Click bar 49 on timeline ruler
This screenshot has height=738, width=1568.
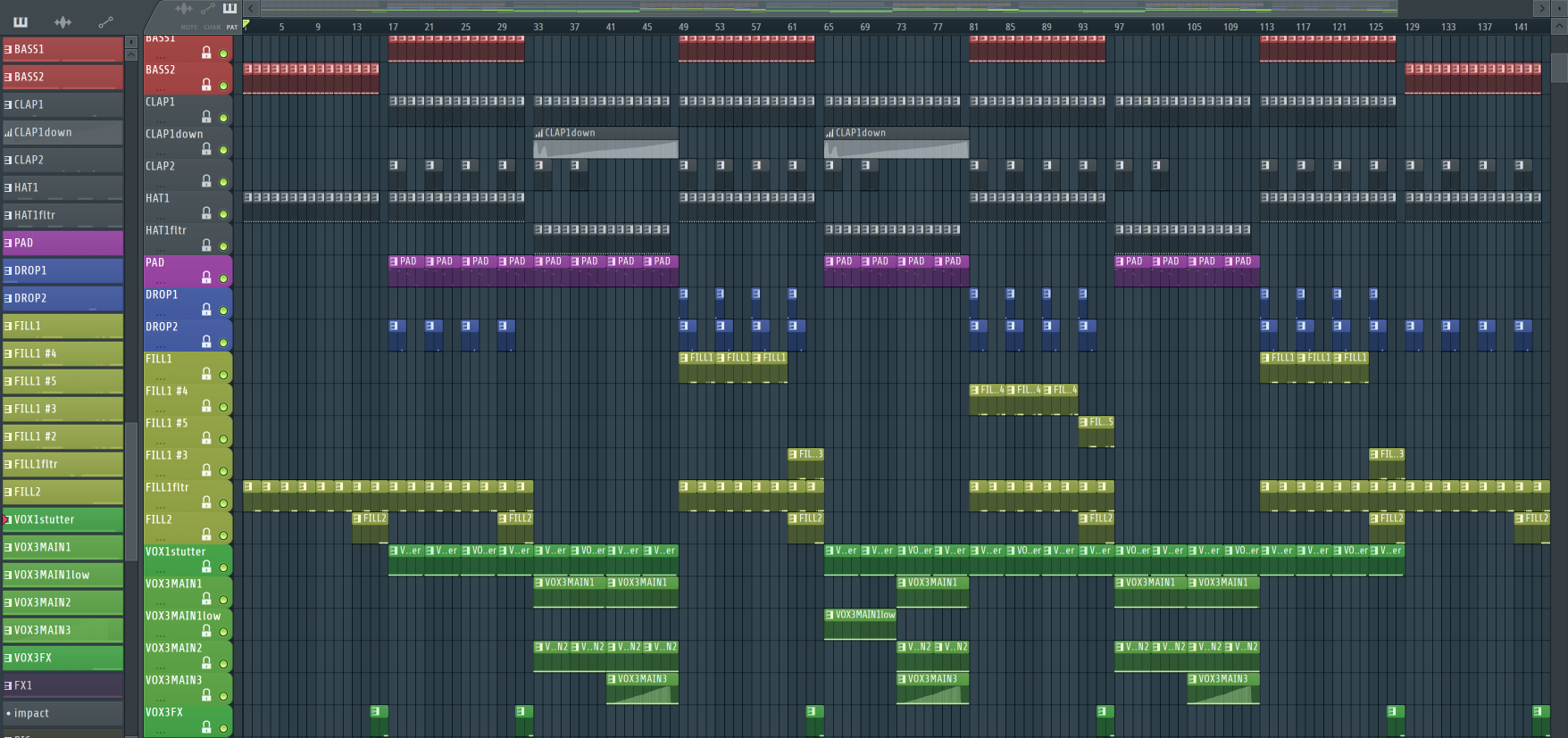pyautogui.click(x=683, y=27)
